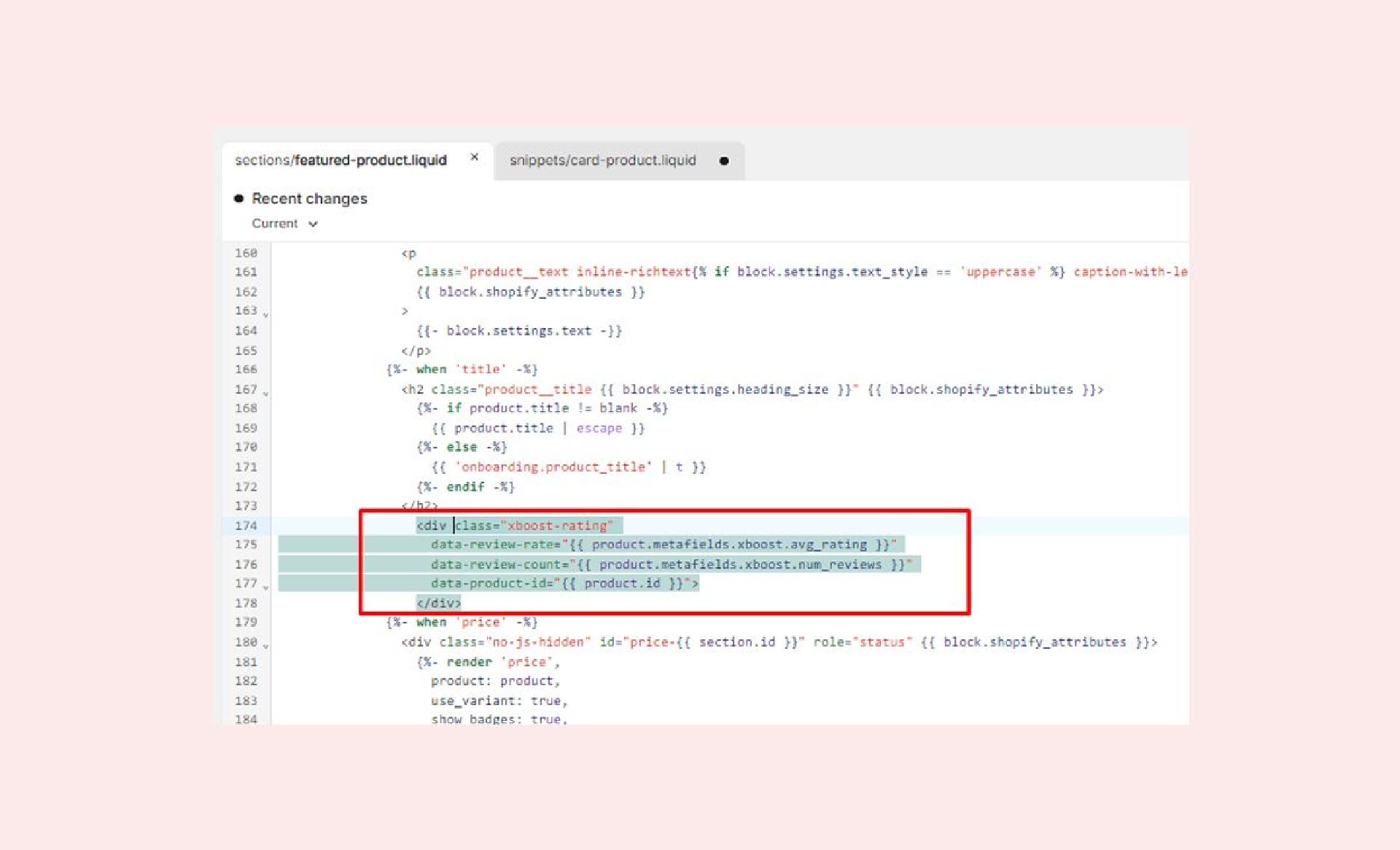The width and height of the screenshot is (1400, 850).
Task: Click unsaved dot on card-product.liquid tab
Action: [x=723, y=161]
